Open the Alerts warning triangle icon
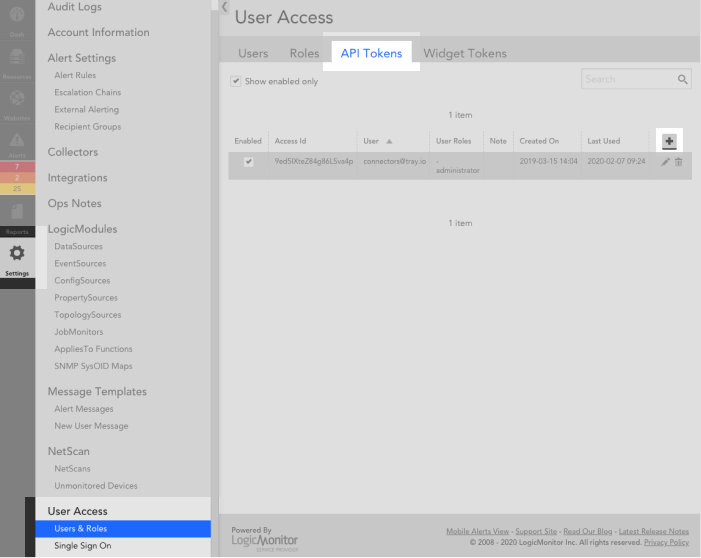 click(17, 144)
